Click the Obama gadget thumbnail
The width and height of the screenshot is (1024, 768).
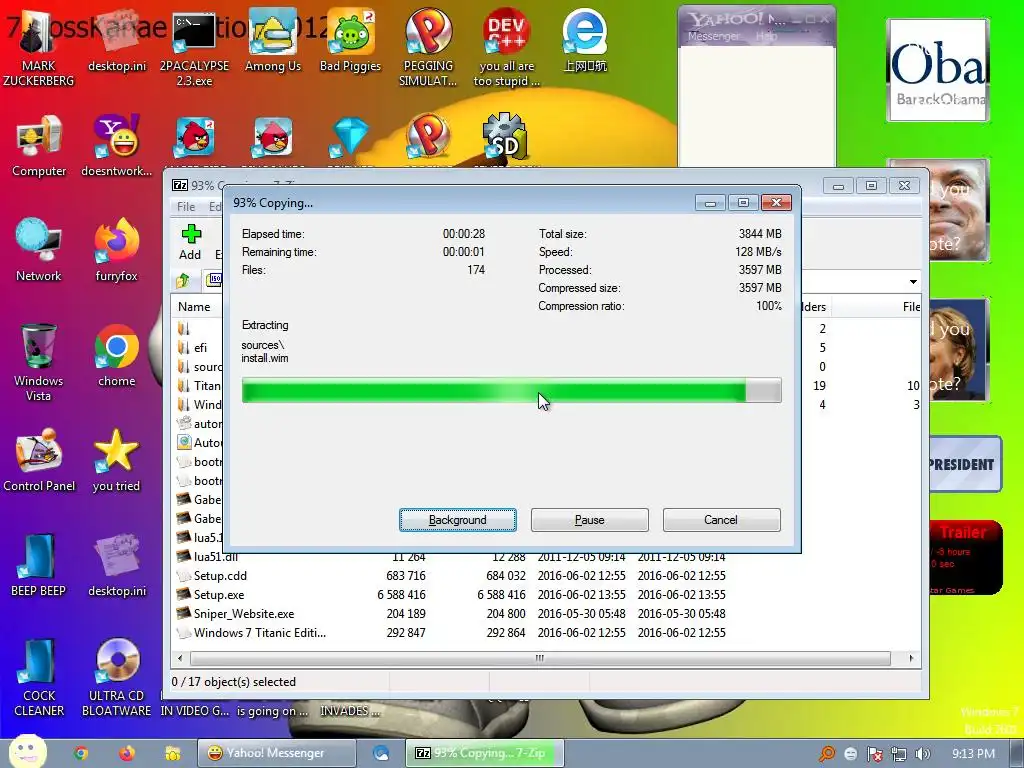[938, 70]
